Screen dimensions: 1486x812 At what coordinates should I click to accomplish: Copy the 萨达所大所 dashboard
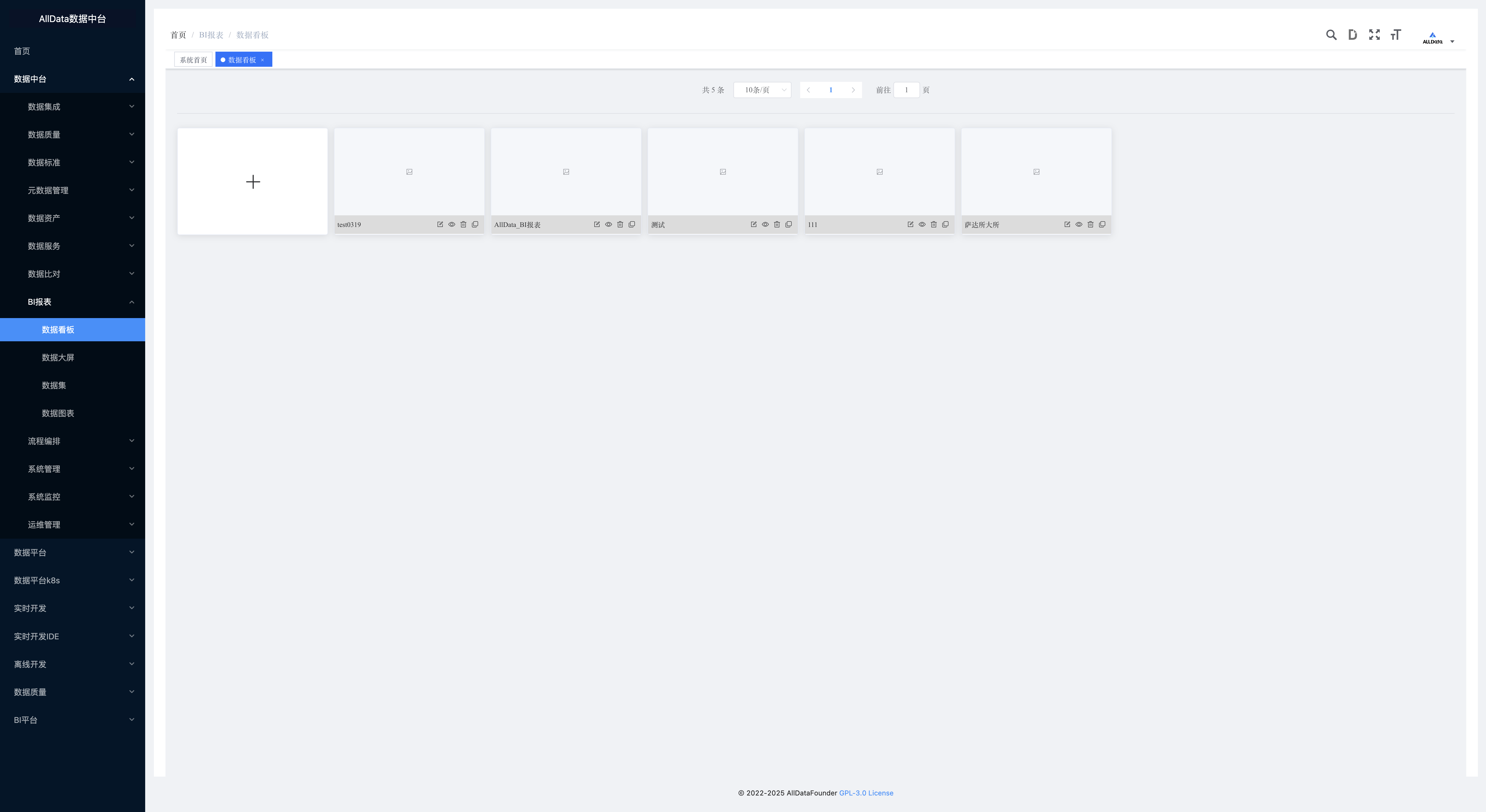1102,224
